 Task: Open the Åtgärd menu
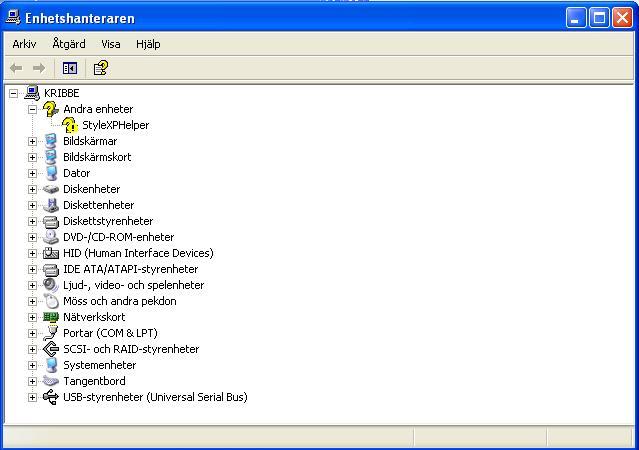coord(69,44)
